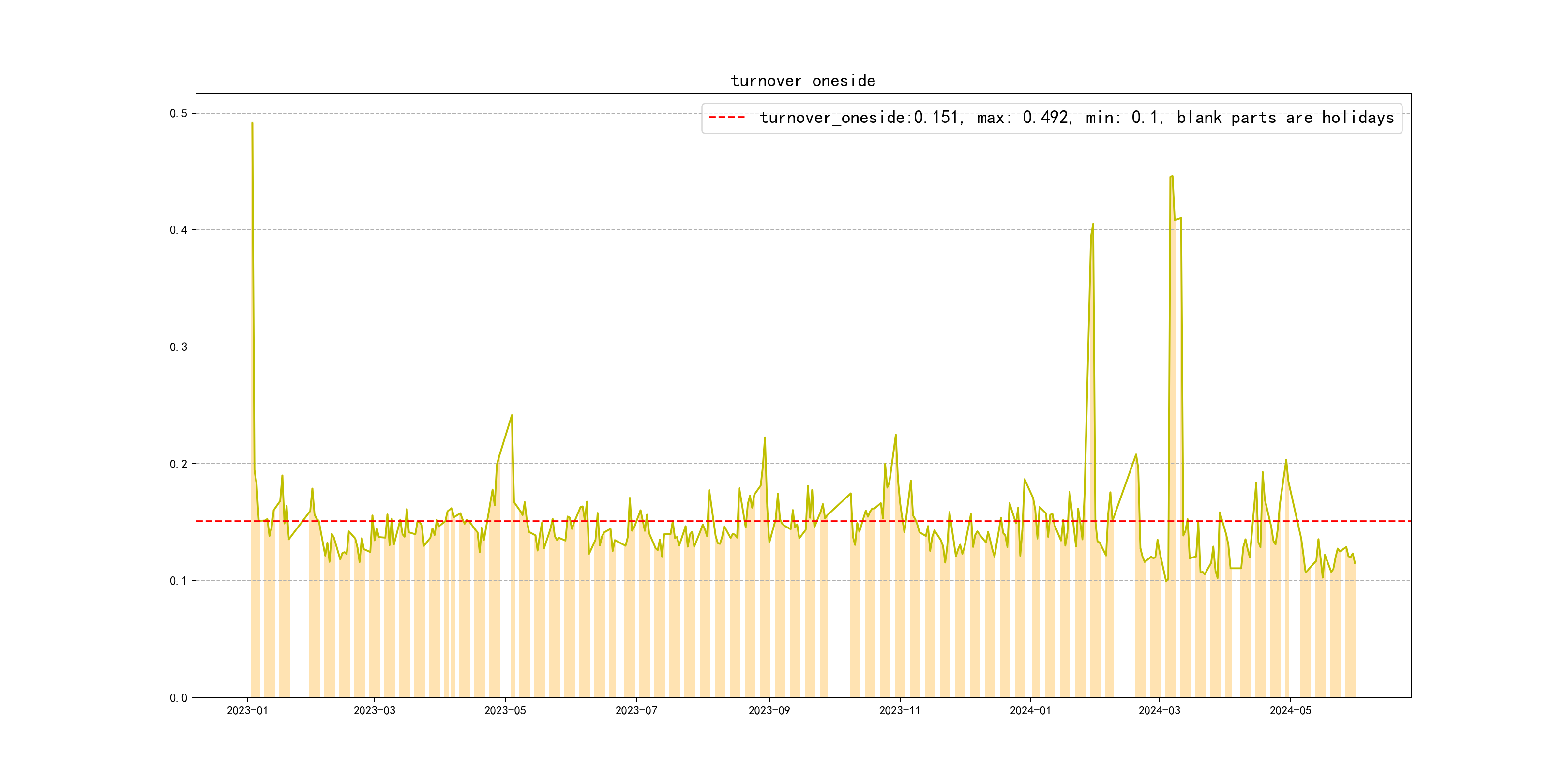
Task: Click the 0.5 y-axis tick label
Action: click(x=179, y=113)
